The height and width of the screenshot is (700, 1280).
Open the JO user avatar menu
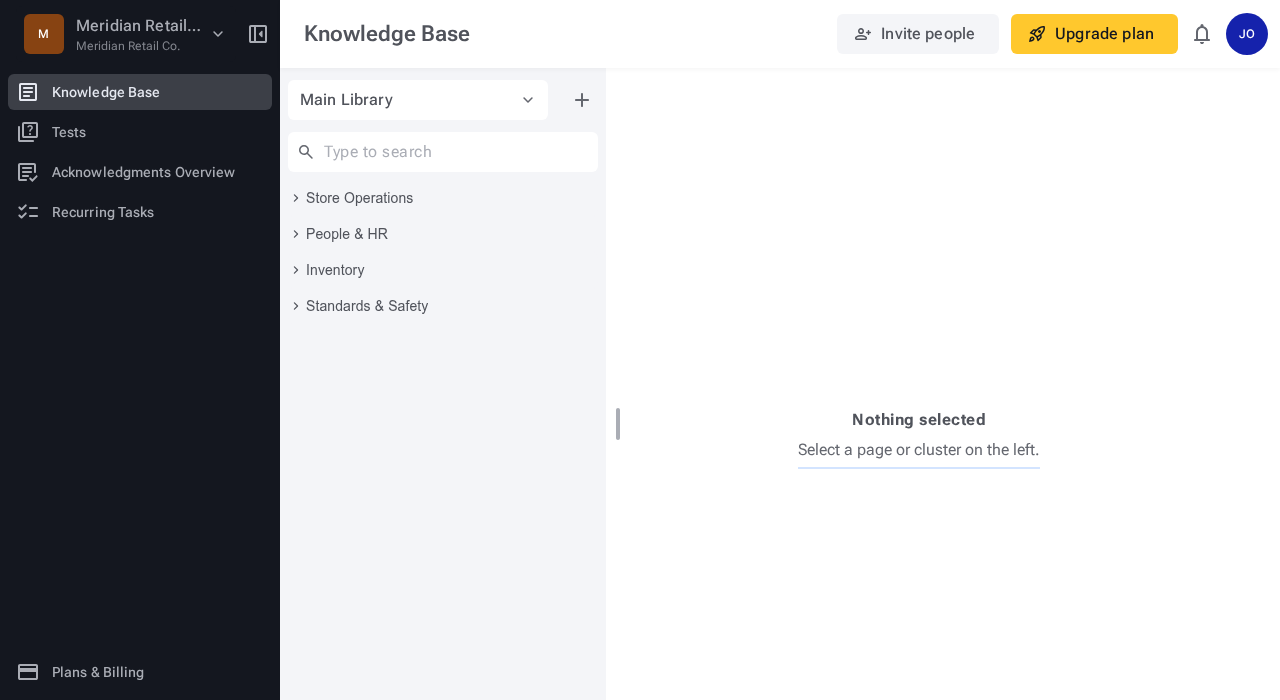pyautogui.click(x=1247, y=34)
